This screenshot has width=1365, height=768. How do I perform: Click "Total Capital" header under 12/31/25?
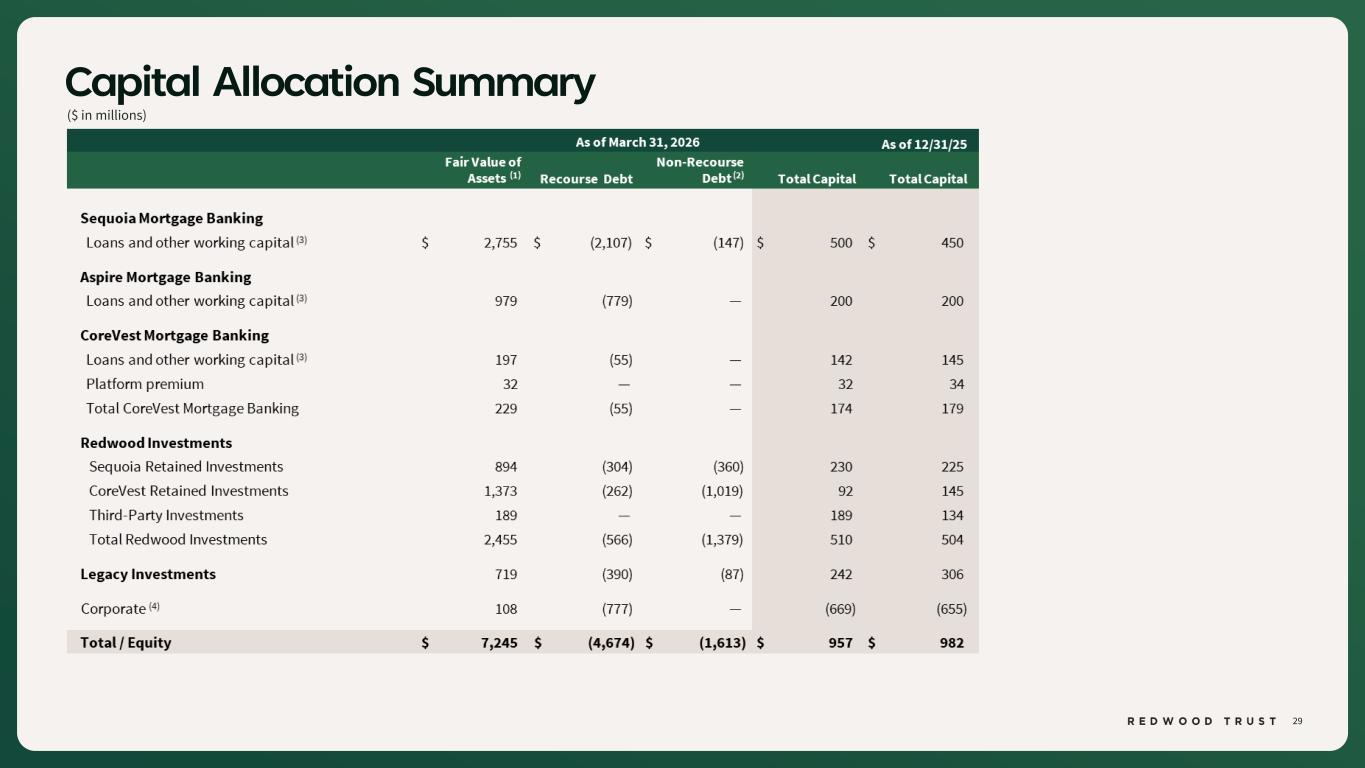click(928, 179)
